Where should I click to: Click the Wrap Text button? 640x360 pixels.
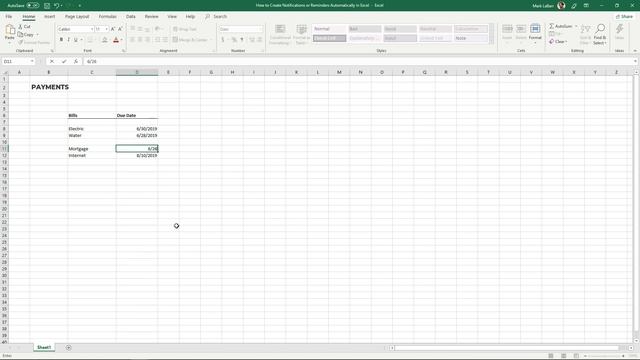click(185, 29)
